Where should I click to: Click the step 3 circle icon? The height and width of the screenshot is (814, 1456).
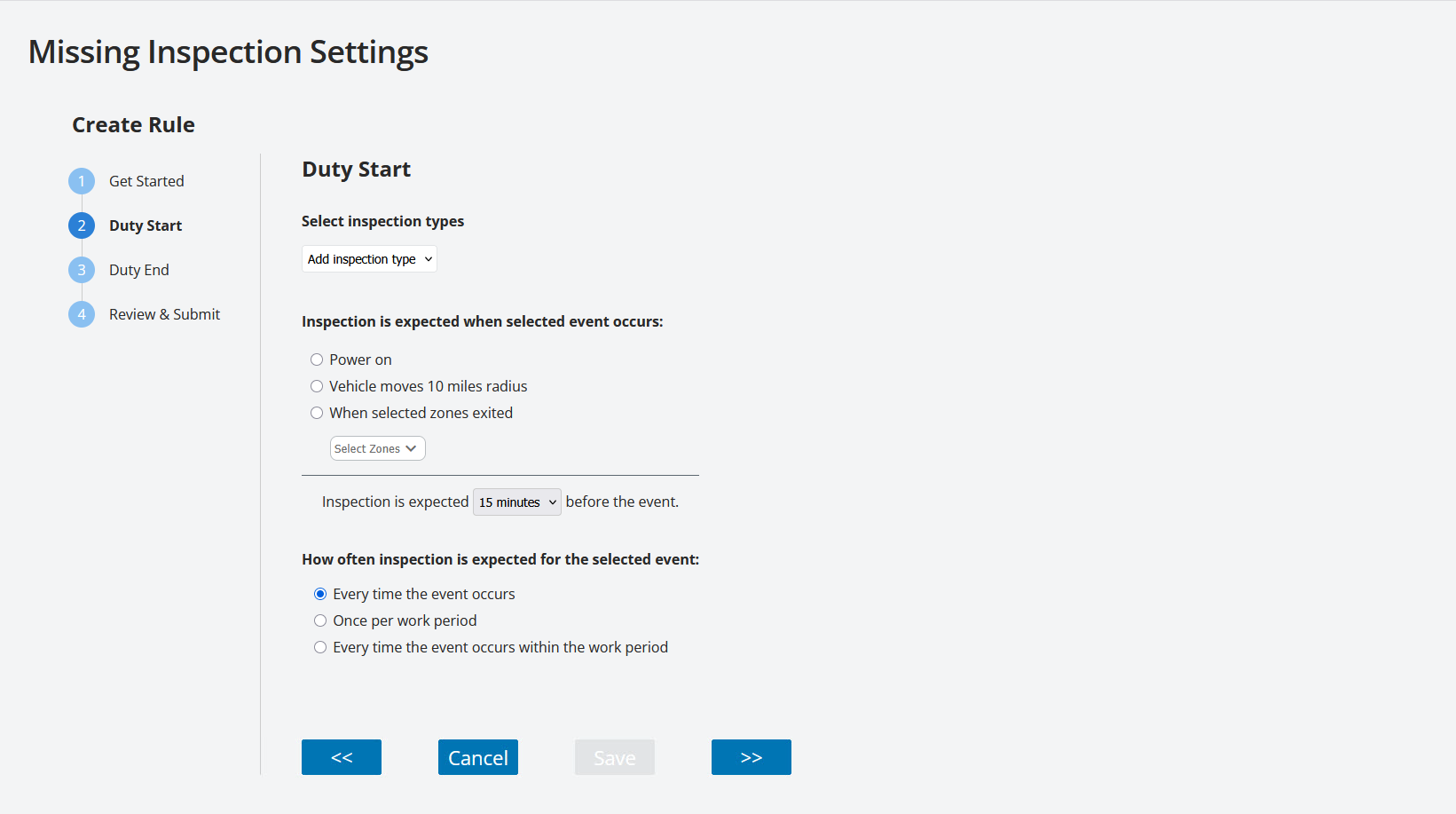(81, 269)
